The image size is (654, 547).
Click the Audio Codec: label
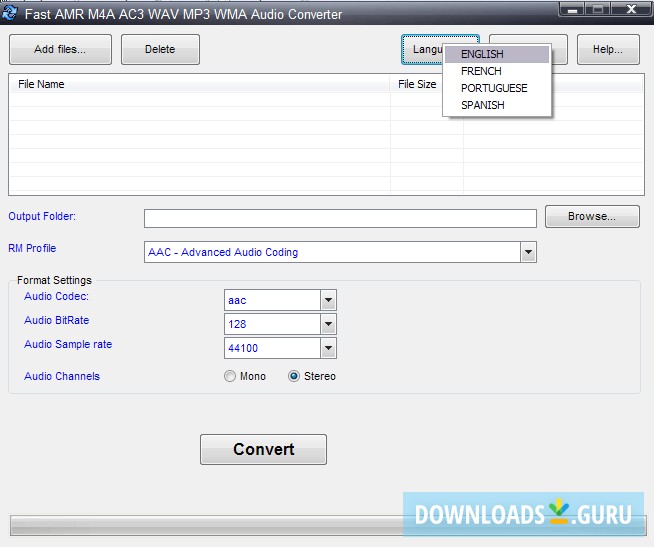coord(56,296)
